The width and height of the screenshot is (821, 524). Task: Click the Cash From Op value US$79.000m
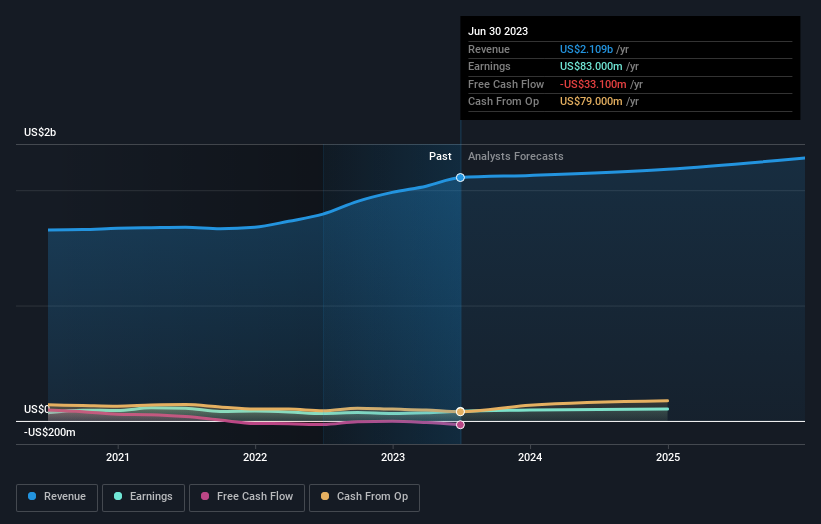point(591,102)
